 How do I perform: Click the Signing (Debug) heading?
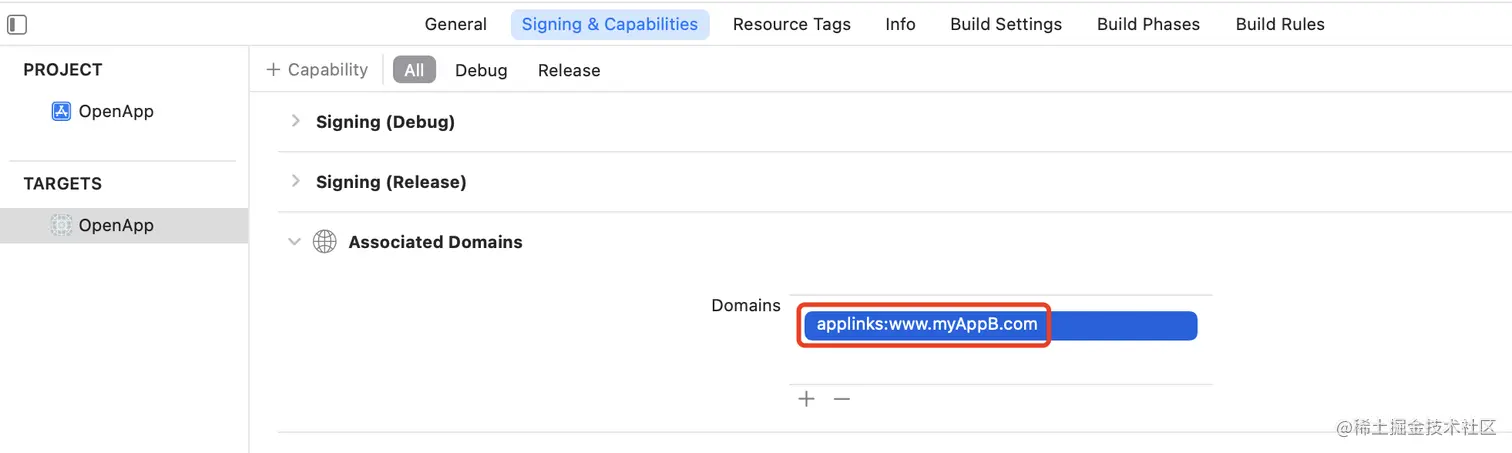point(385,122)
